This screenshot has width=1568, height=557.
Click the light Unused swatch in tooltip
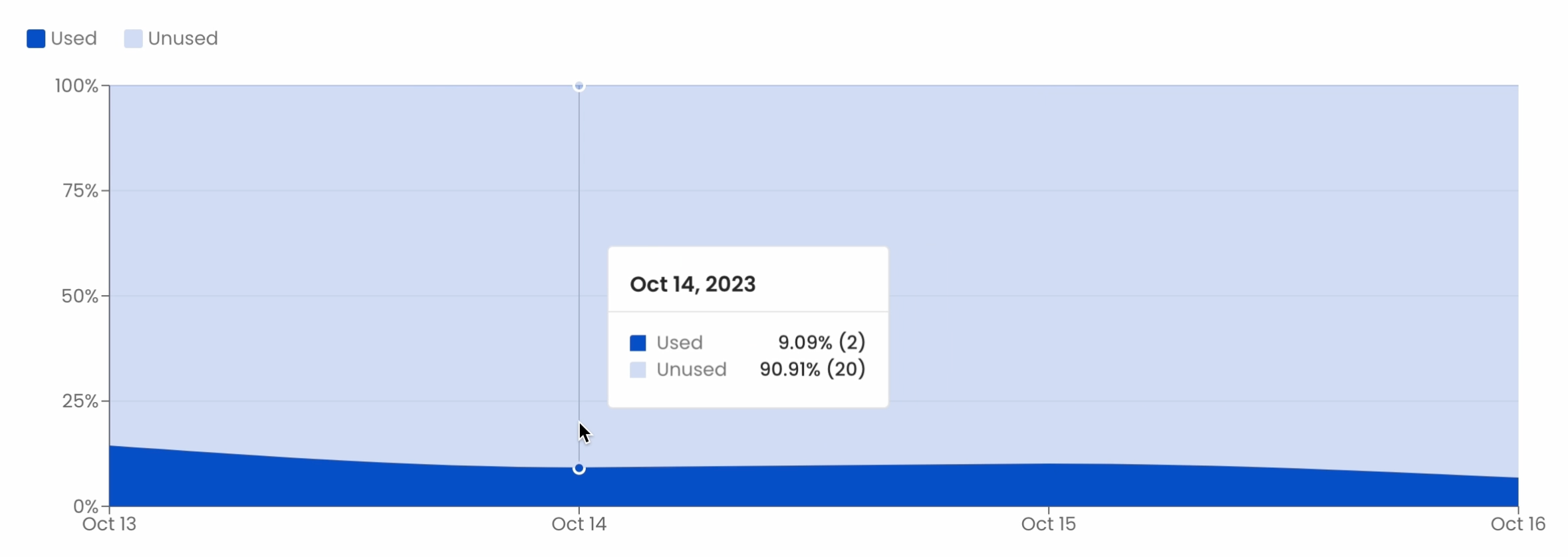click(638, 370)
